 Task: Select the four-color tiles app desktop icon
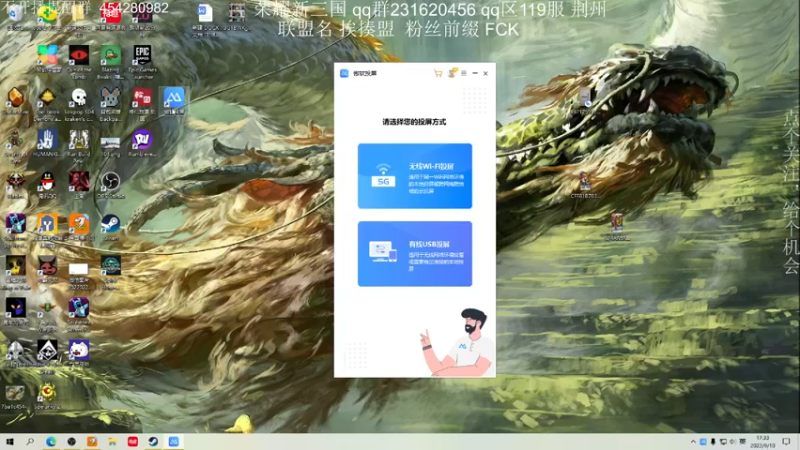(47, 59)
